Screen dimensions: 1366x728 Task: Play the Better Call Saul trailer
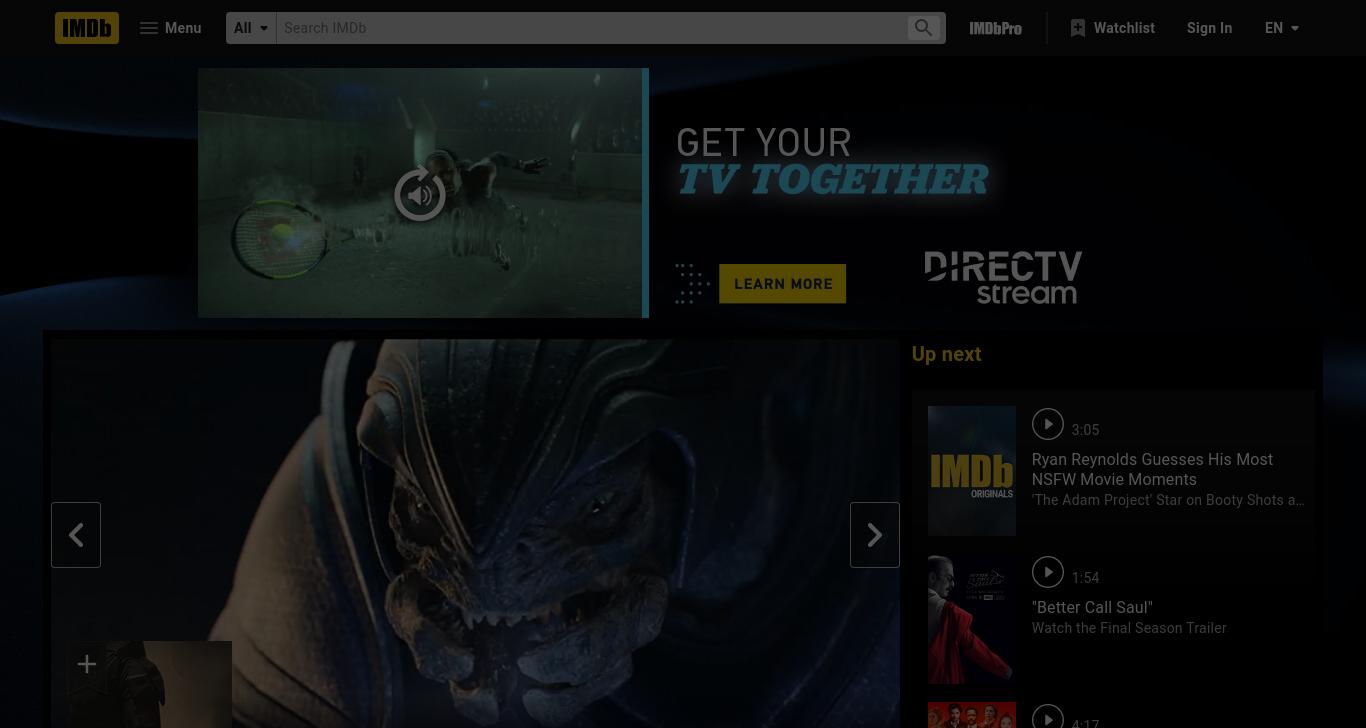click(x=1047, y=572)
